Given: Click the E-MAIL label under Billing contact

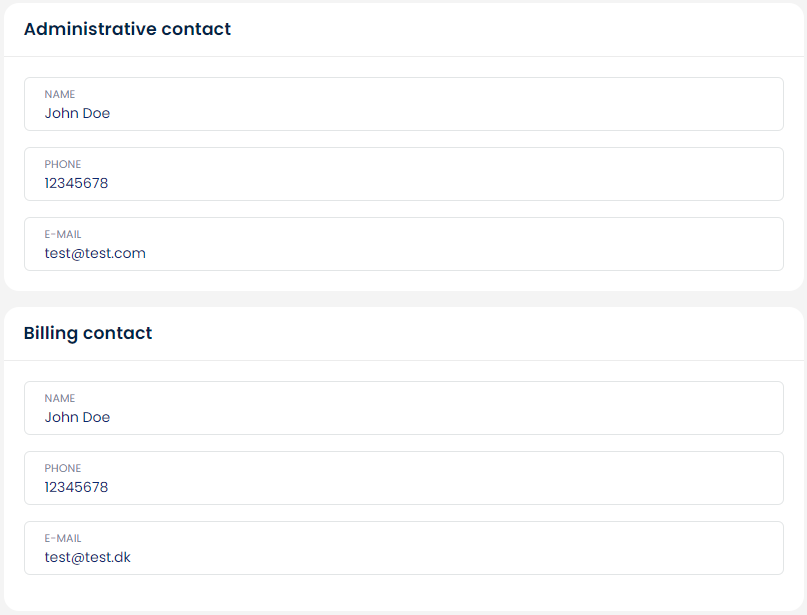Looking at the screenshot, I should 63,538.
